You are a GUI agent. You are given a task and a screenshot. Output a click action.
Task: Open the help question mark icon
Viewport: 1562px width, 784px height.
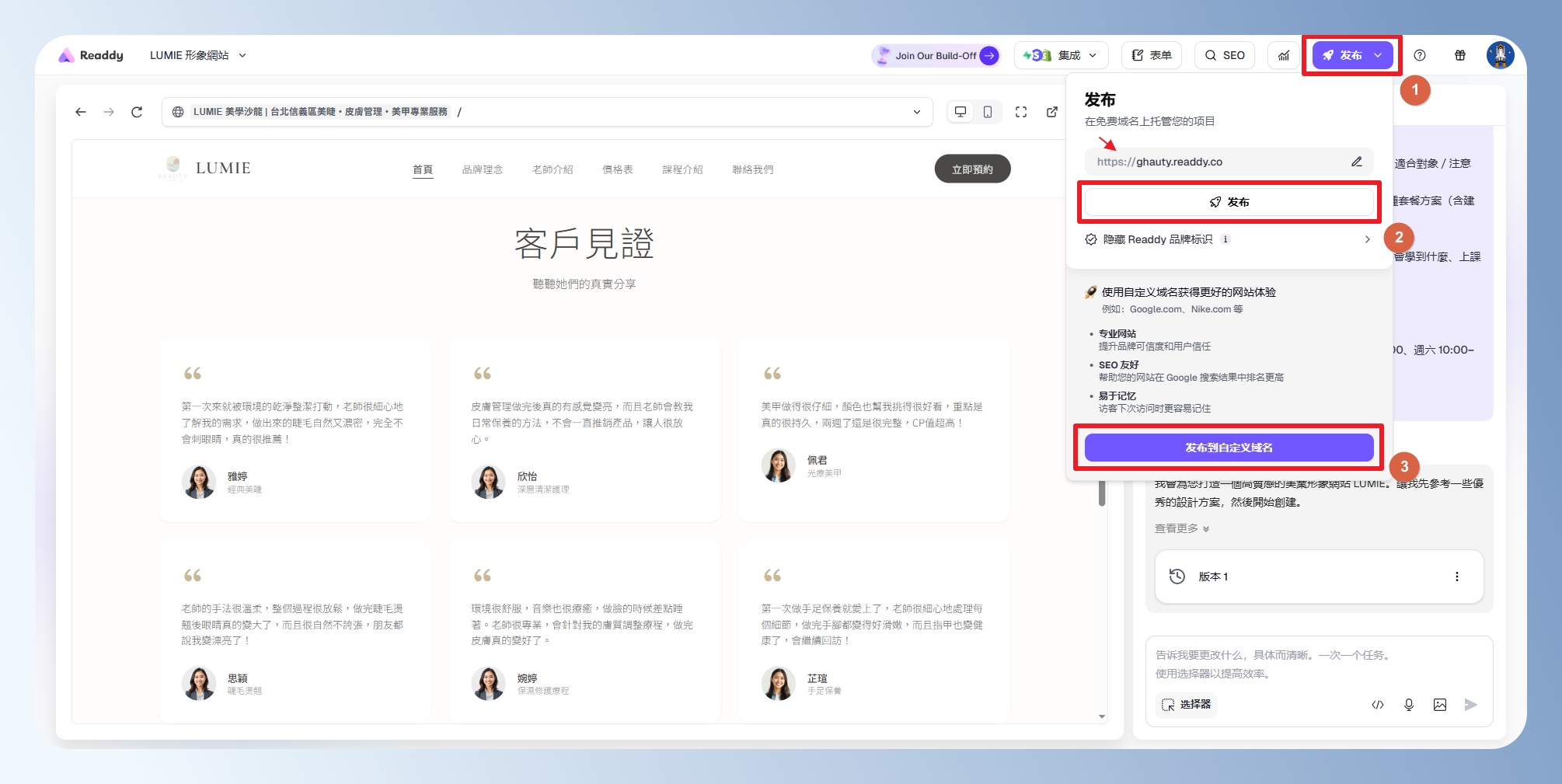1420,55
